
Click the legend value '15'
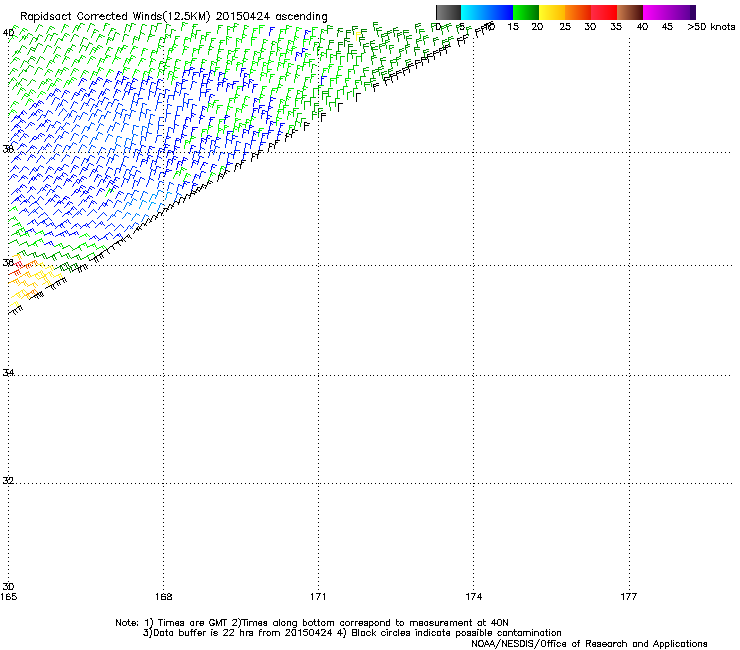pyautogui.click(x=513, y=27)
